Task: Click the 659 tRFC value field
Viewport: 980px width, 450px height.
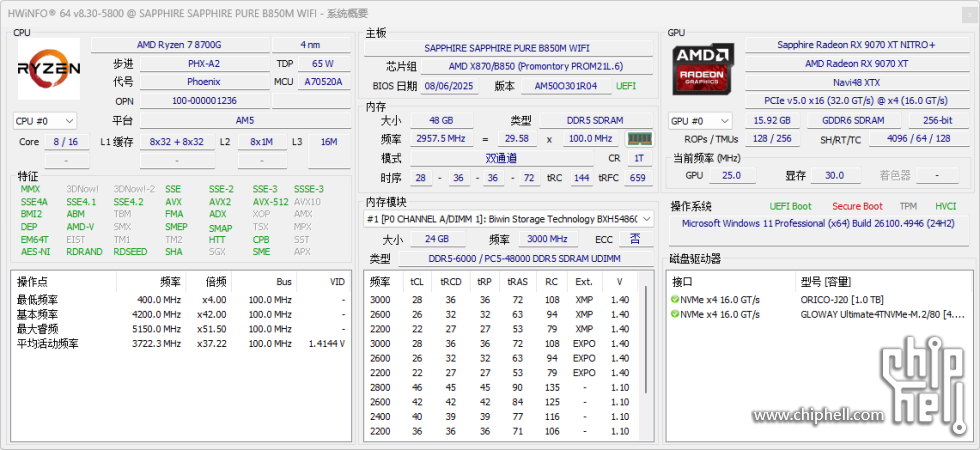Action: click(x=638, y=178)
